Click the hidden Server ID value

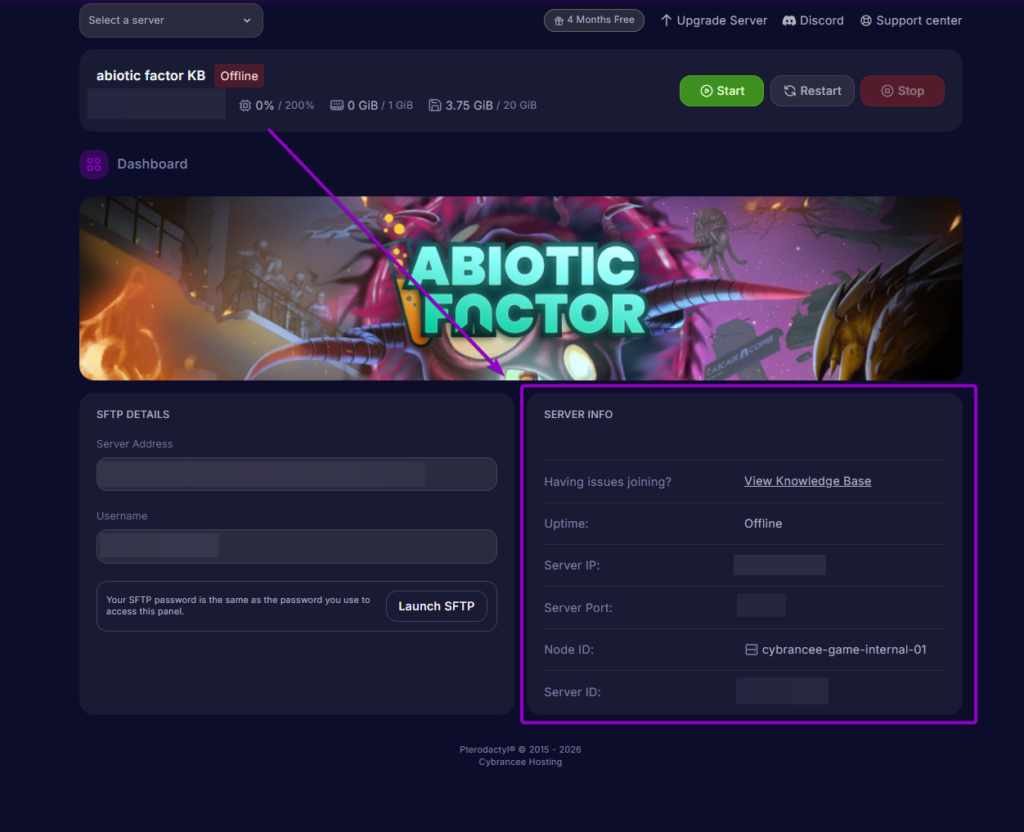(x=782, y=691)
